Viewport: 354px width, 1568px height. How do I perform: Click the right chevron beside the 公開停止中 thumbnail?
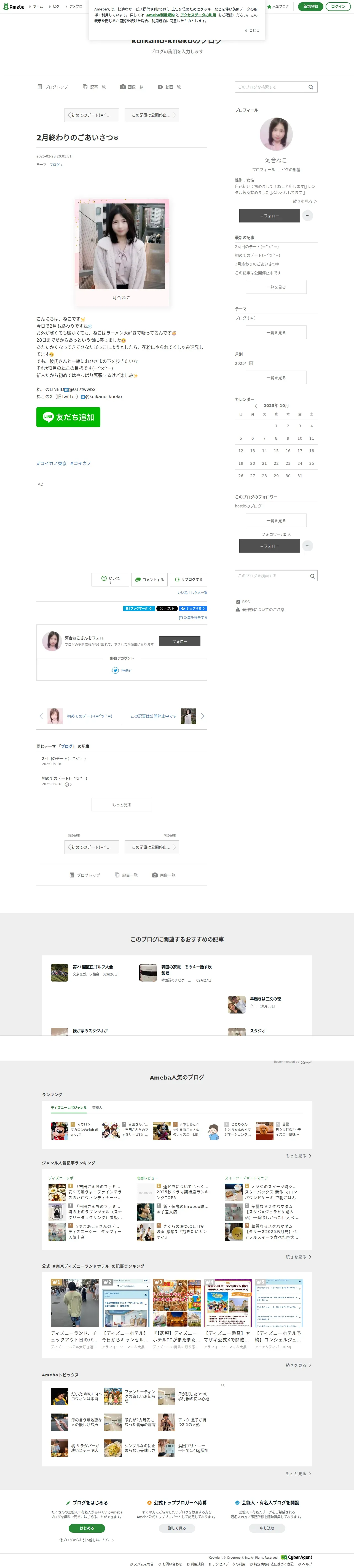pyautogui.click(x=202, y=716)
